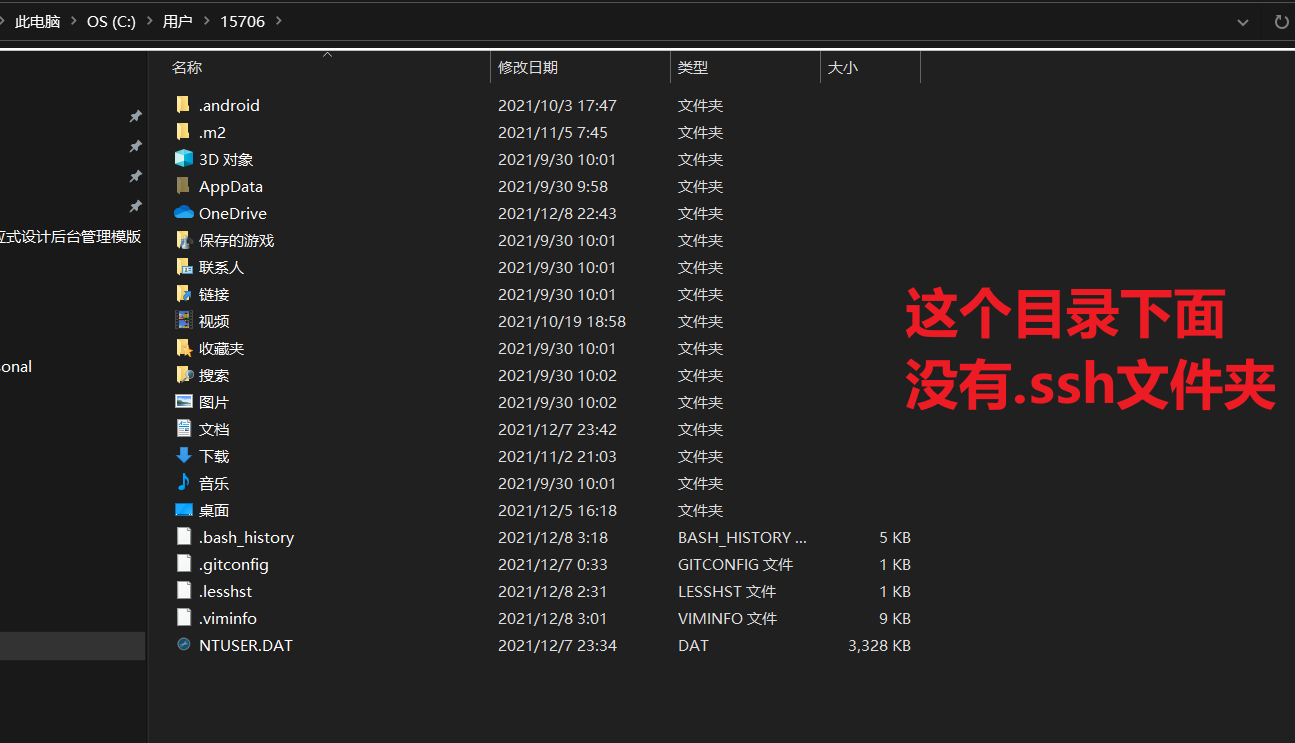The image size is (1295, 743).
Task: Select the .gitconfig file in the list
Action: tap(233, 564)
